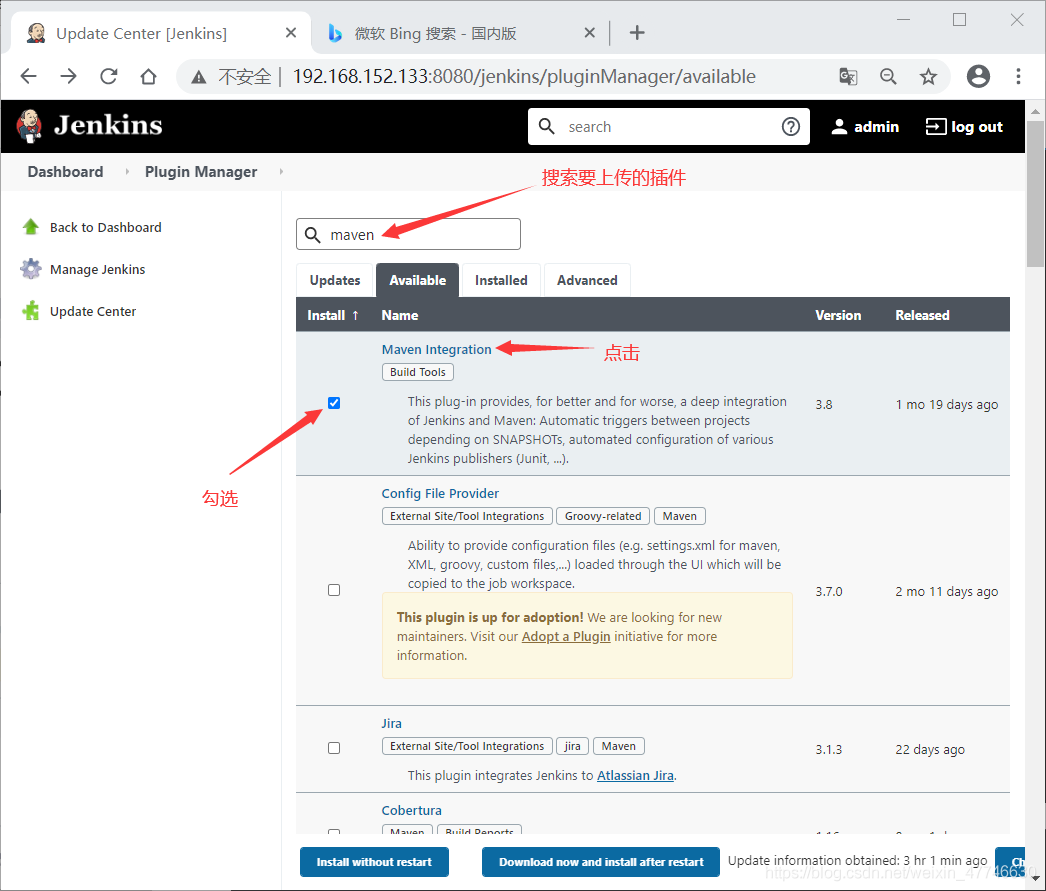Check the Jira plugin checkbox
This screenshot has width=1046, height=891.
coord(334,748)
